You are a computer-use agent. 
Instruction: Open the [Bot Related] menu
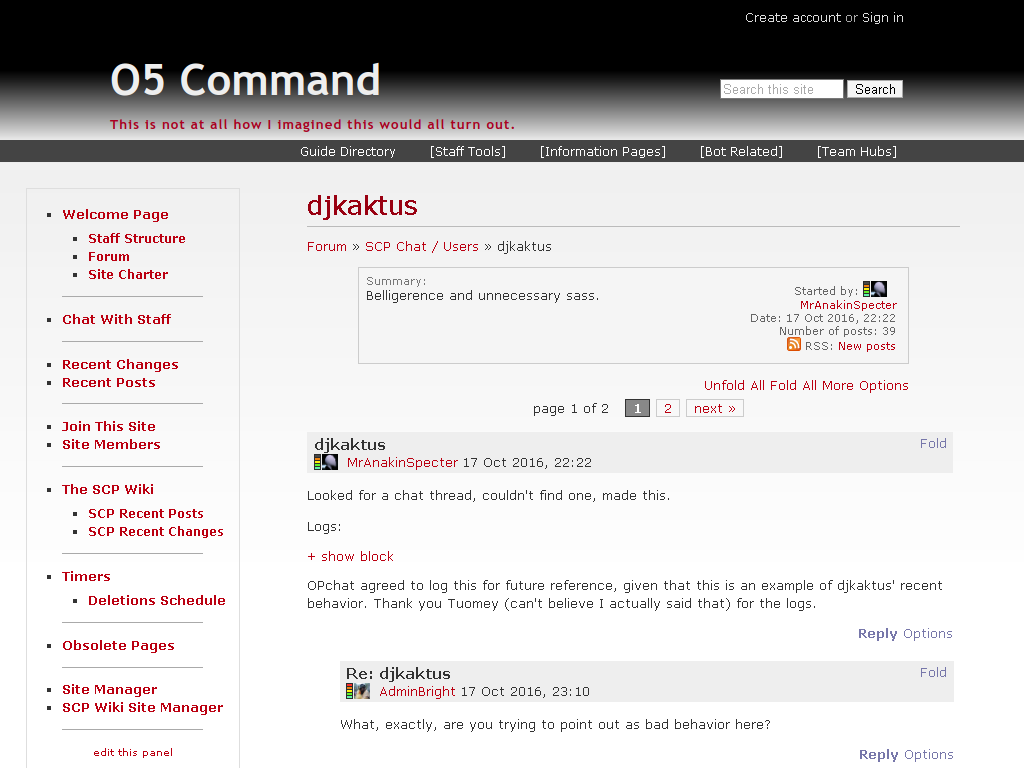point(741,152)
